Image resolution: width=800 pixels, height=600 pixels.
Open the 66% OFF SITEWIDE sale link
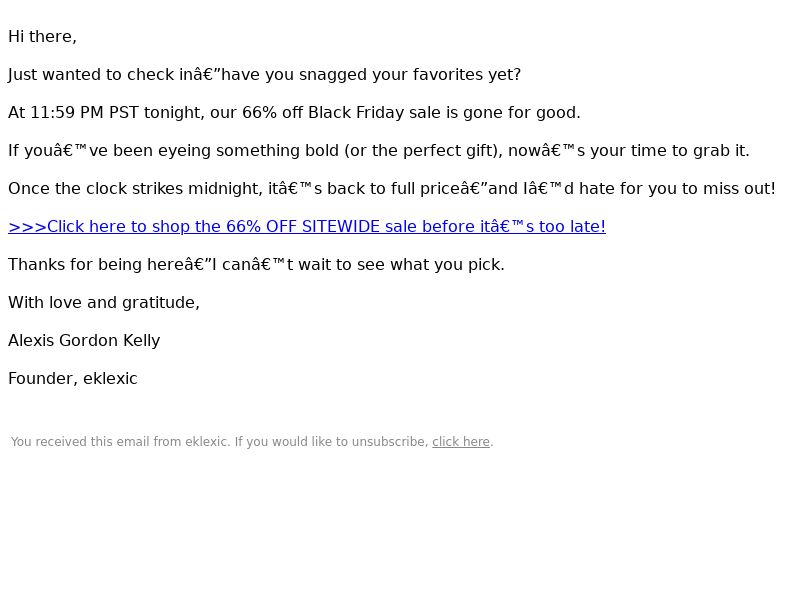pyautogui.click(x=307, y=227)
